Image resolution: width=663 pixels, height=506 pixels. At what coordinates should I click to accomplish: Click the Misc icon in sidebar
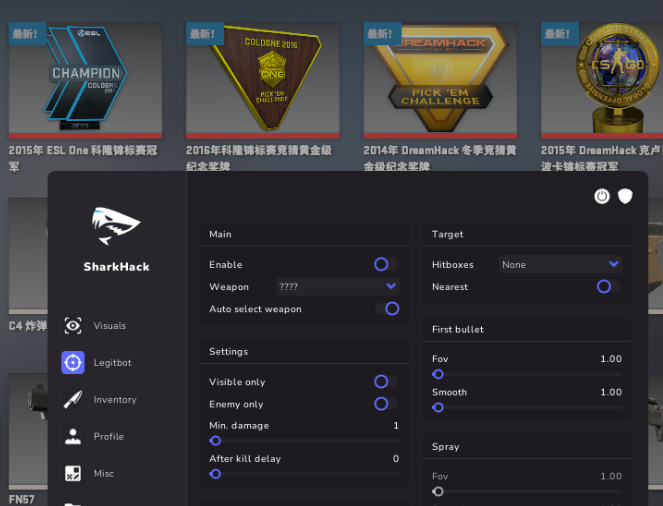point(73,473)
